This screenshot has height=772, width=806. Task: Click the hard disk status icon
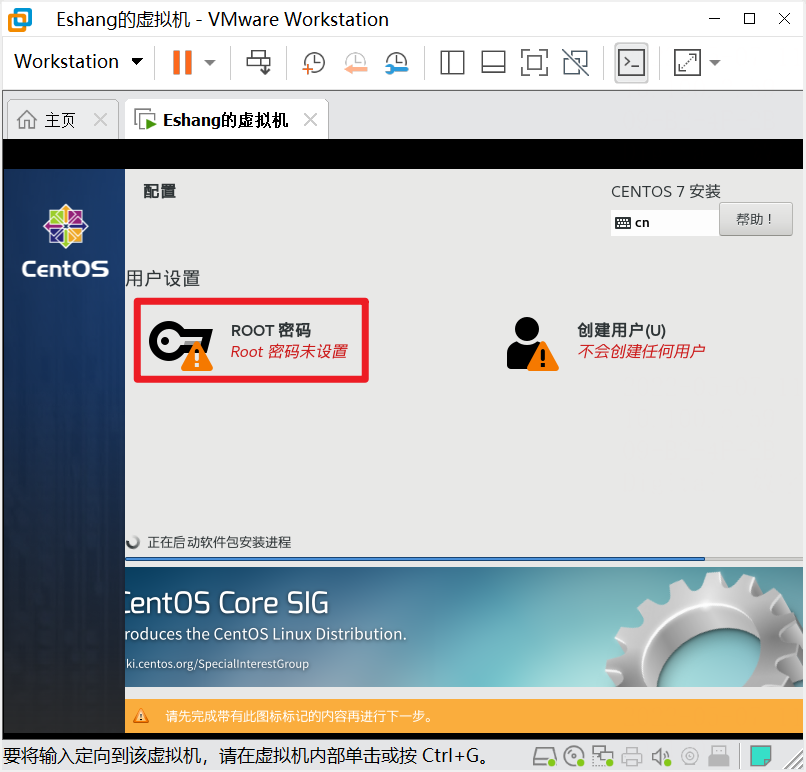pos(544,756)
